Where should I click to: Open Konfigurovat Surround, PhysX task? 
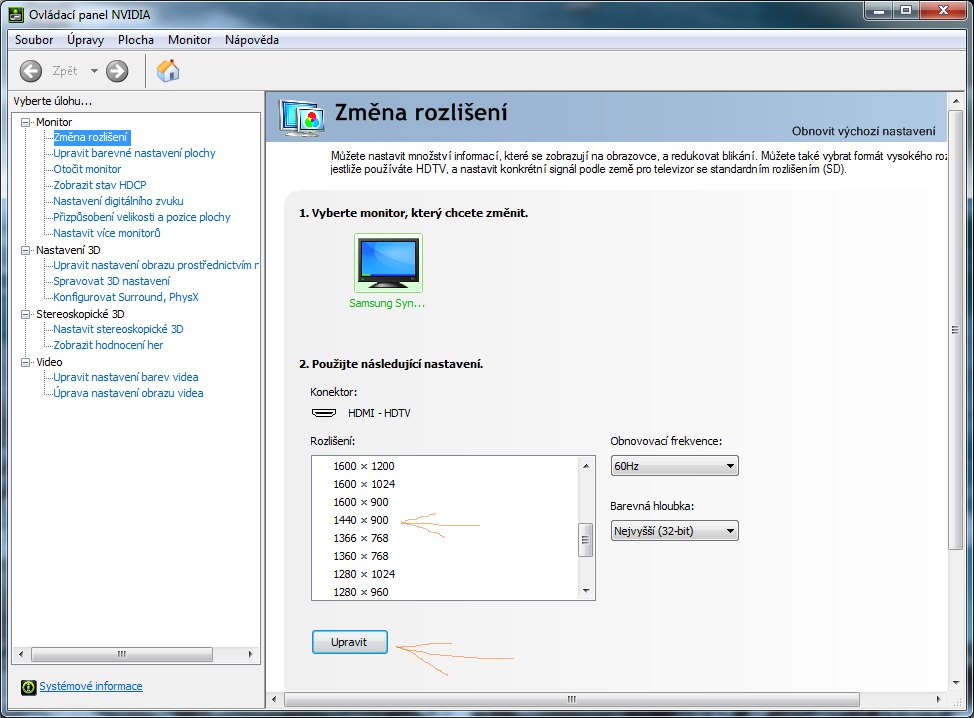(x=125, y=298)
